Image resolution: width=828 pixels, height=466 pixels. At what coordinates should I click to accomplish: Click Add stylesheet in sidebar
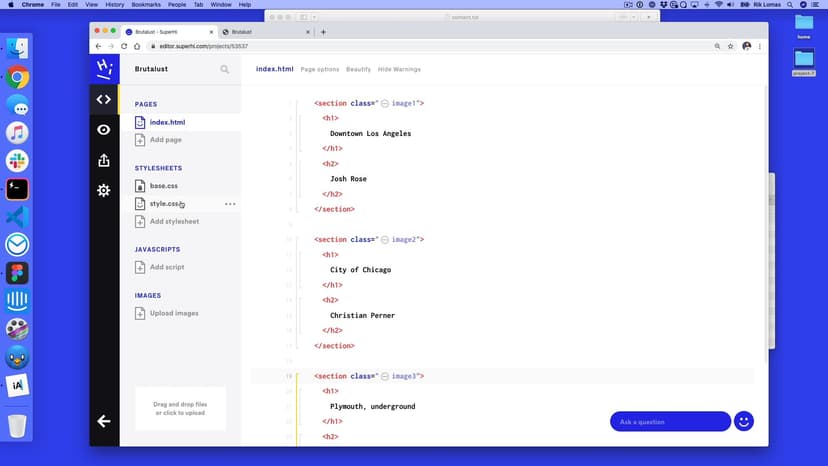coord(174,222)
